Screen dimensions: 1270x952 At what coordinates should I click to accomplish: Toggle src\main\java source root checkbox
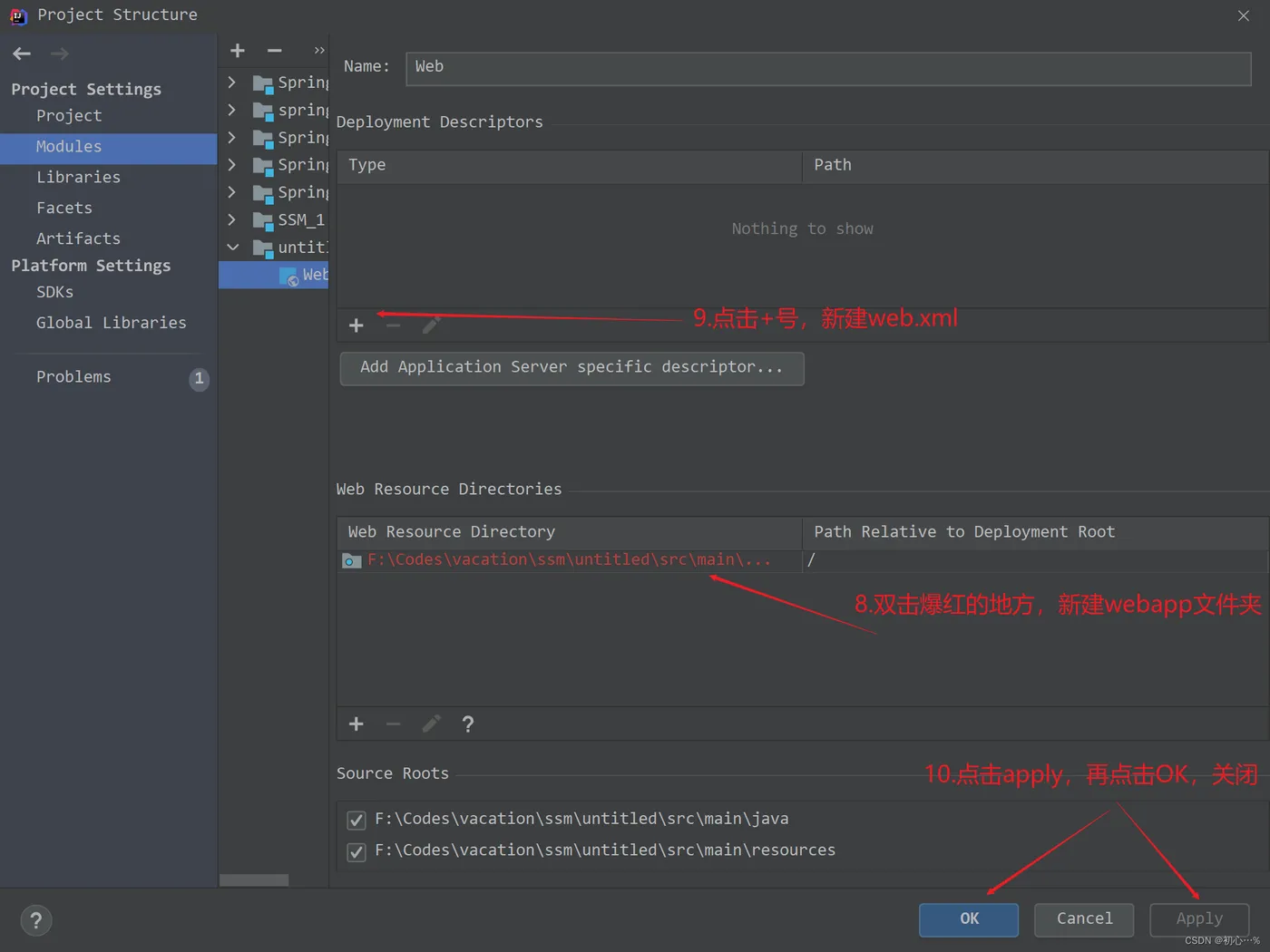[x=357, y=821]
